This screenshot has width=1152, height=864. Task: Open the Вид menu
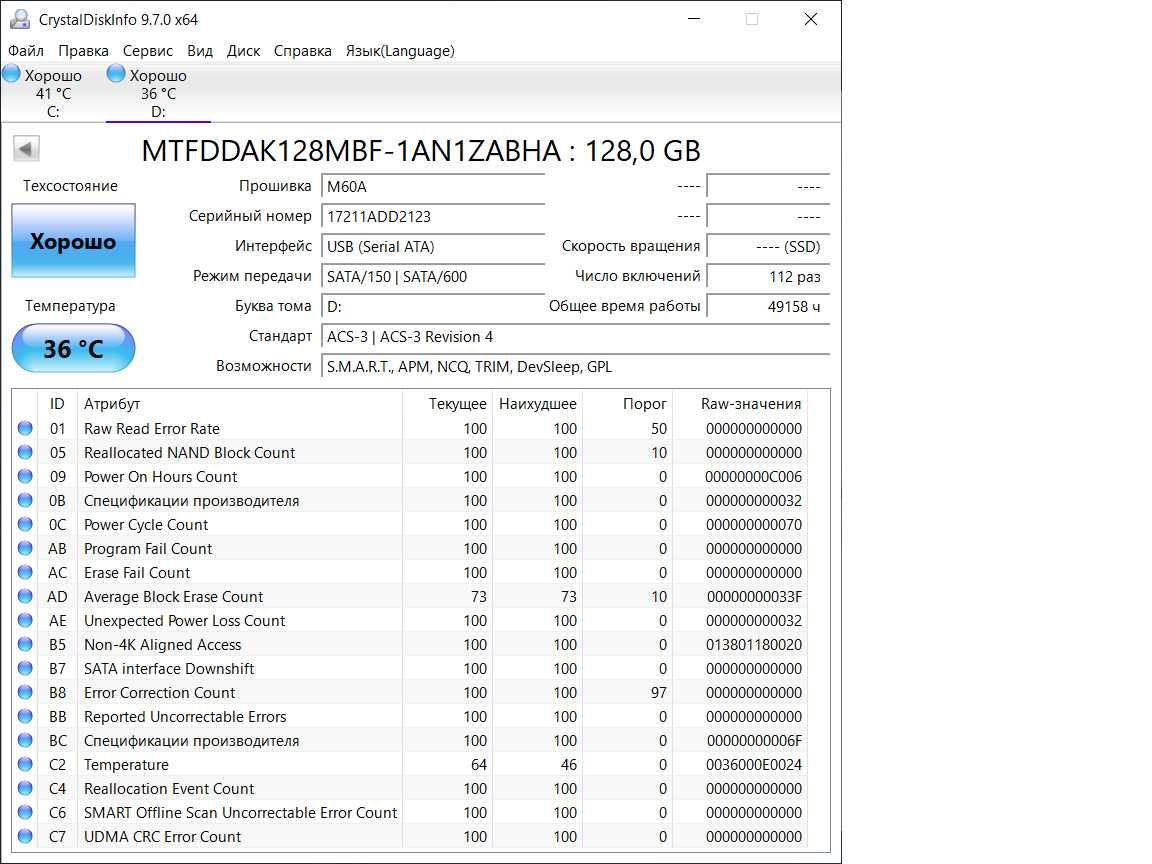tap(200, 51)
